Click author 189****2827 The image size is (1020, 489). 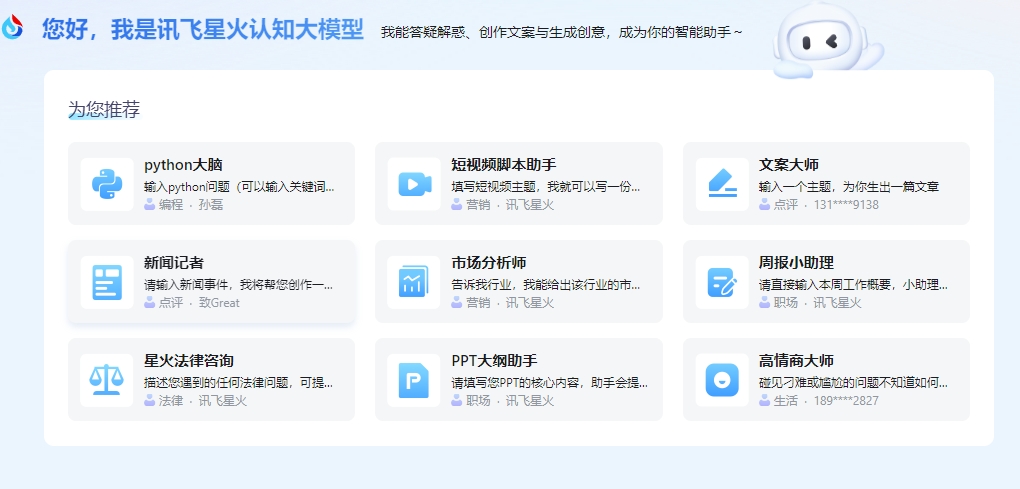tap(846, 401)
